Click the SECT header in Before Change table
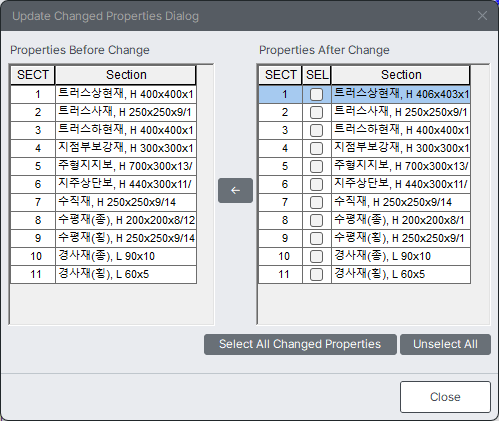499x421 pixels. pyautogui.click(x=33, y=75)
